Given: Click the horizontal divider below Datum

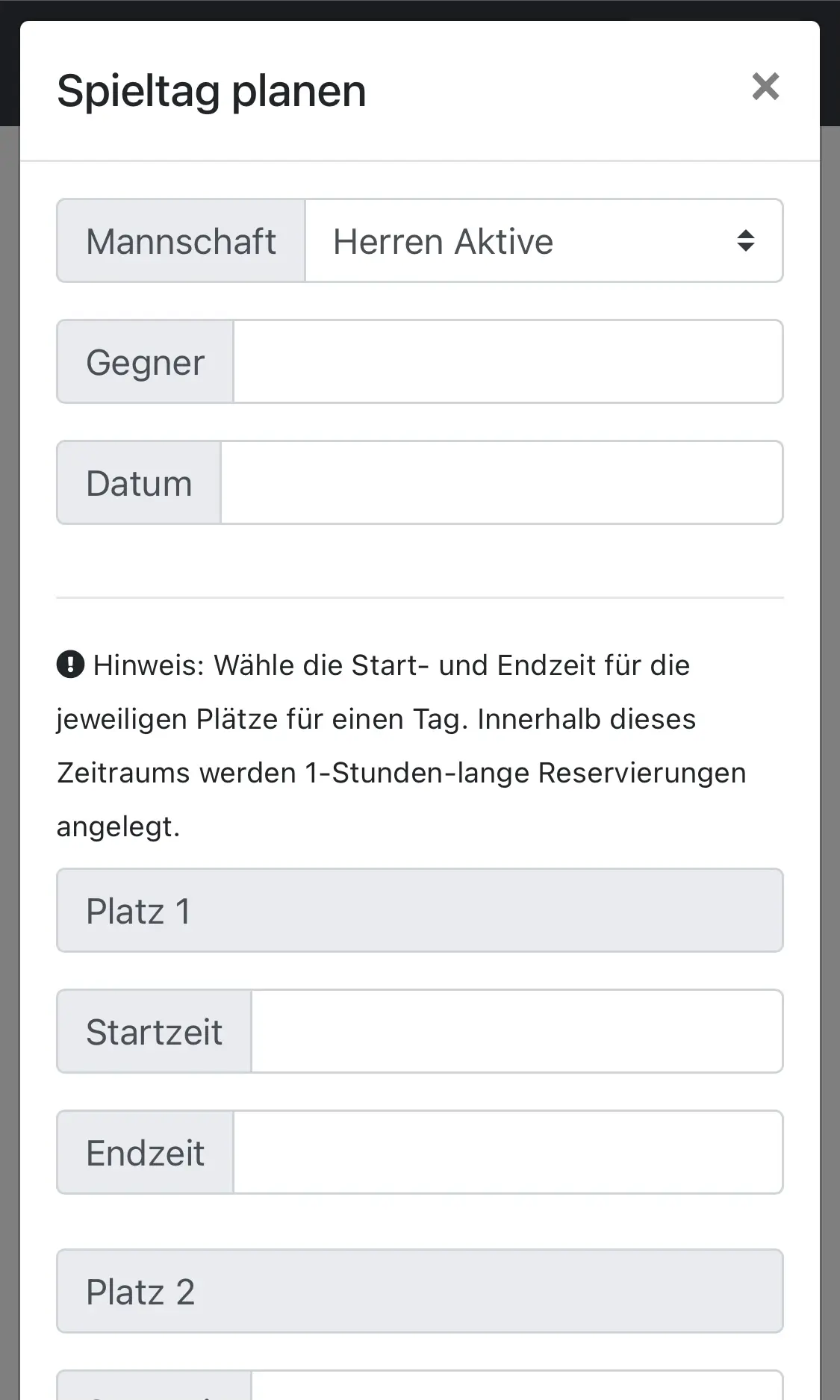Looking at the screenshot, I should click(420, 597).
